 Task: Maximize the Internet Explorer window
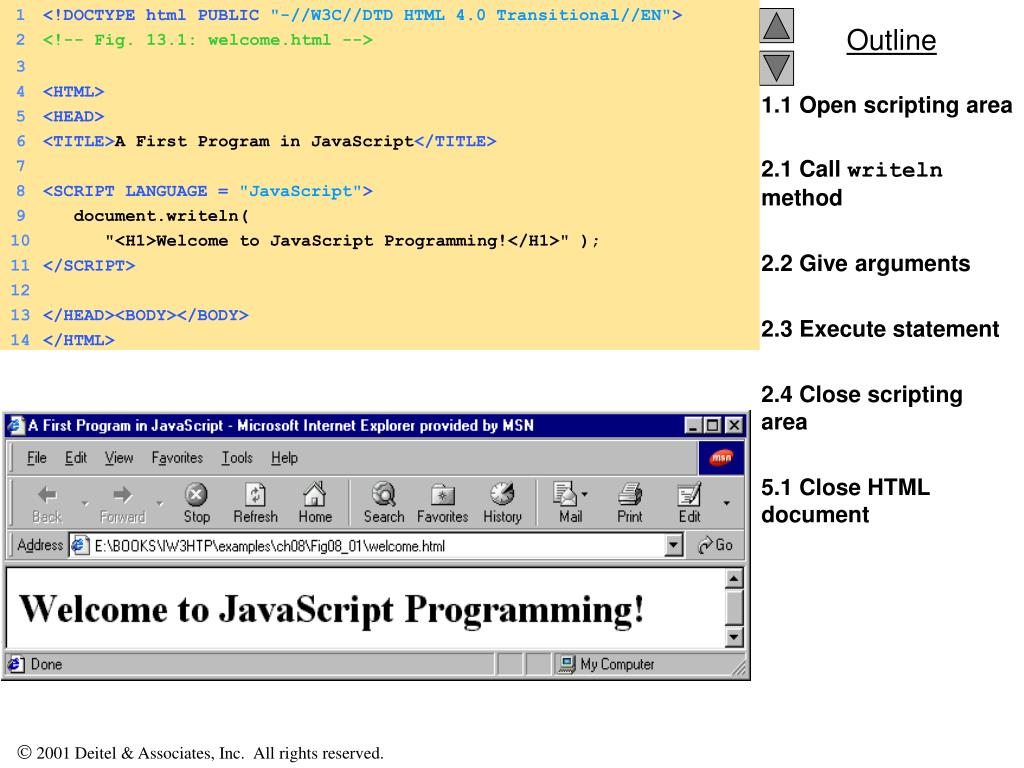(x=712, y=426)
